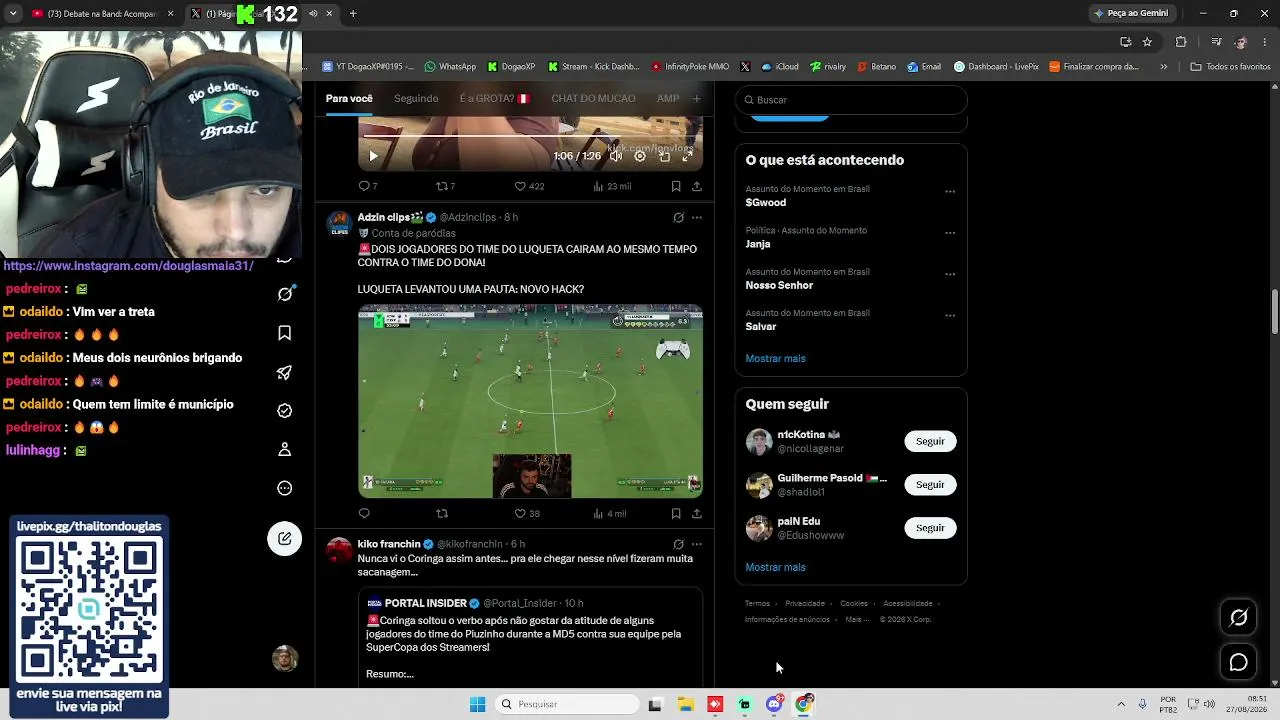Screen dimensions: 1280x720
Task: Open more menu on Adzin clips post
Action: pos(697,217)
